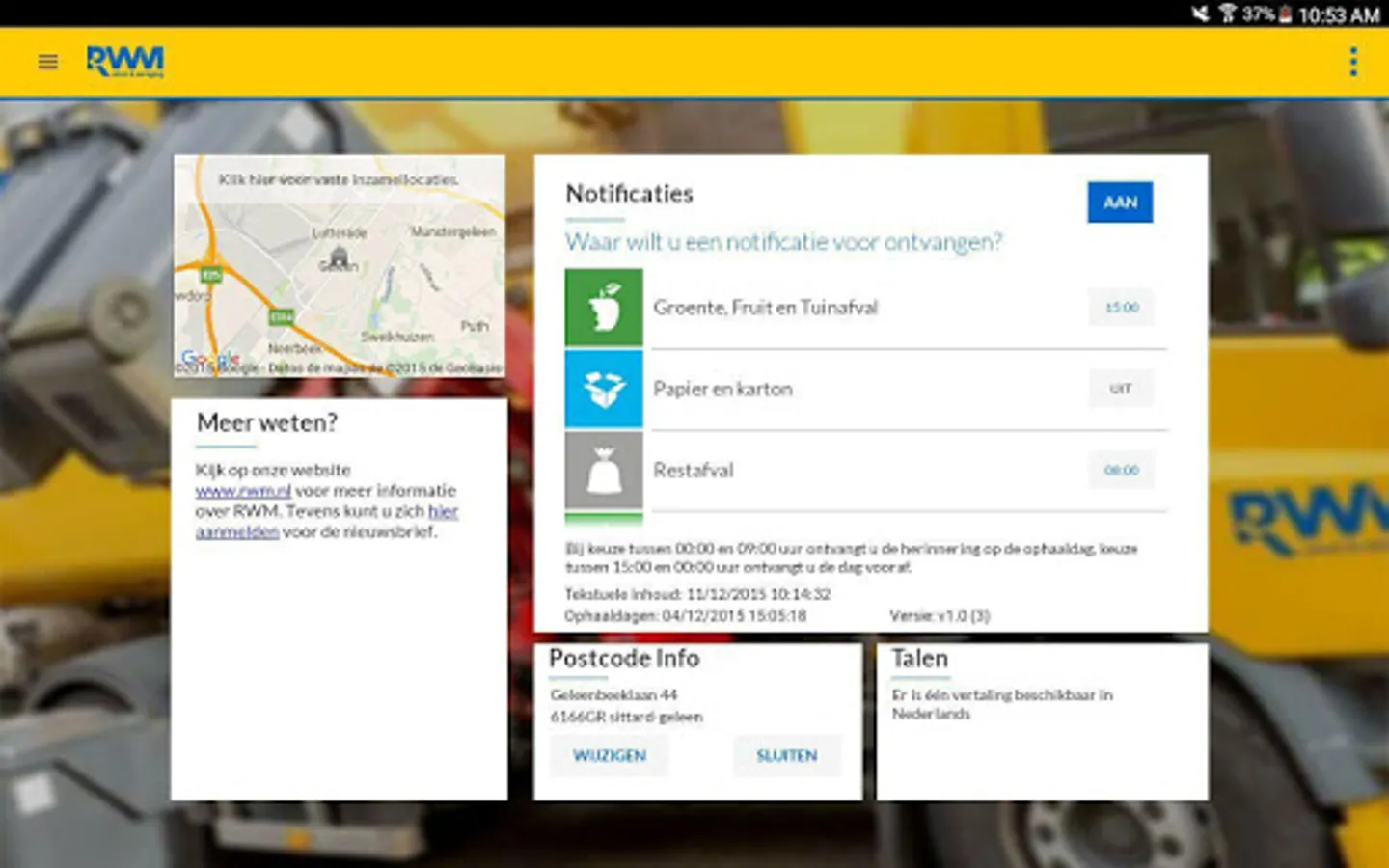Tap the 10:53 AM clock
The image size is (1389, 868).
[1339, 14]
